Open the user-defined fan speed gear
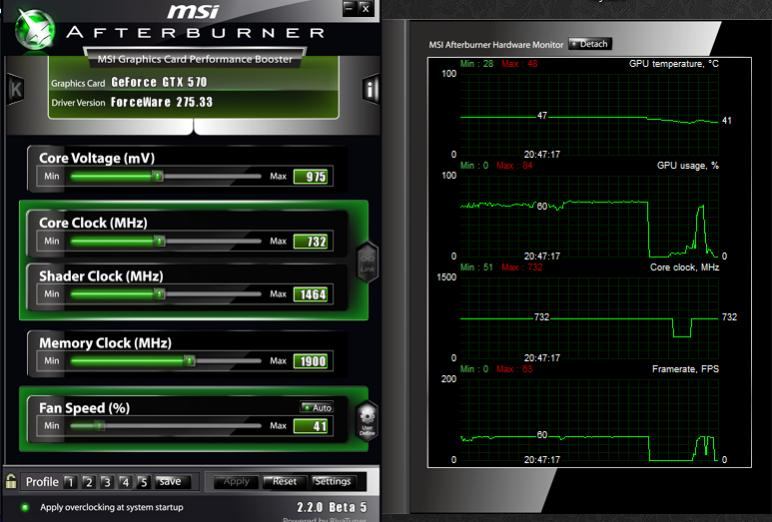772x522 pixels. pos(367,421)
